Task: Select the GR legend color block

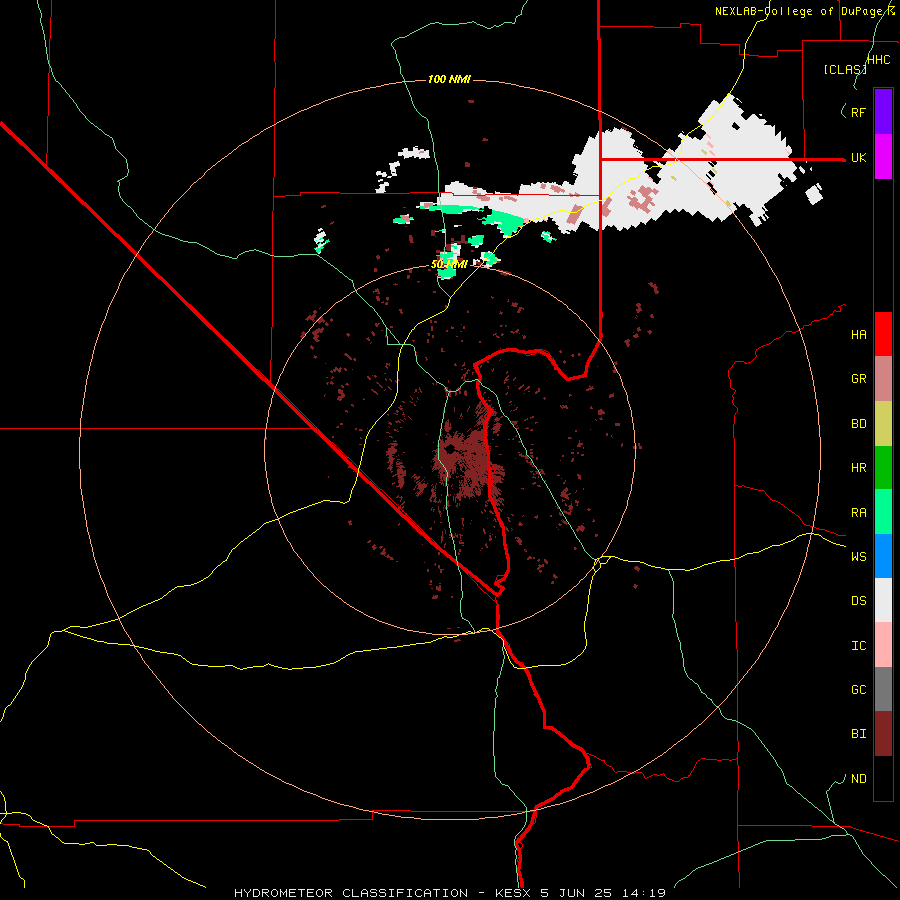Action: [883, 379]
